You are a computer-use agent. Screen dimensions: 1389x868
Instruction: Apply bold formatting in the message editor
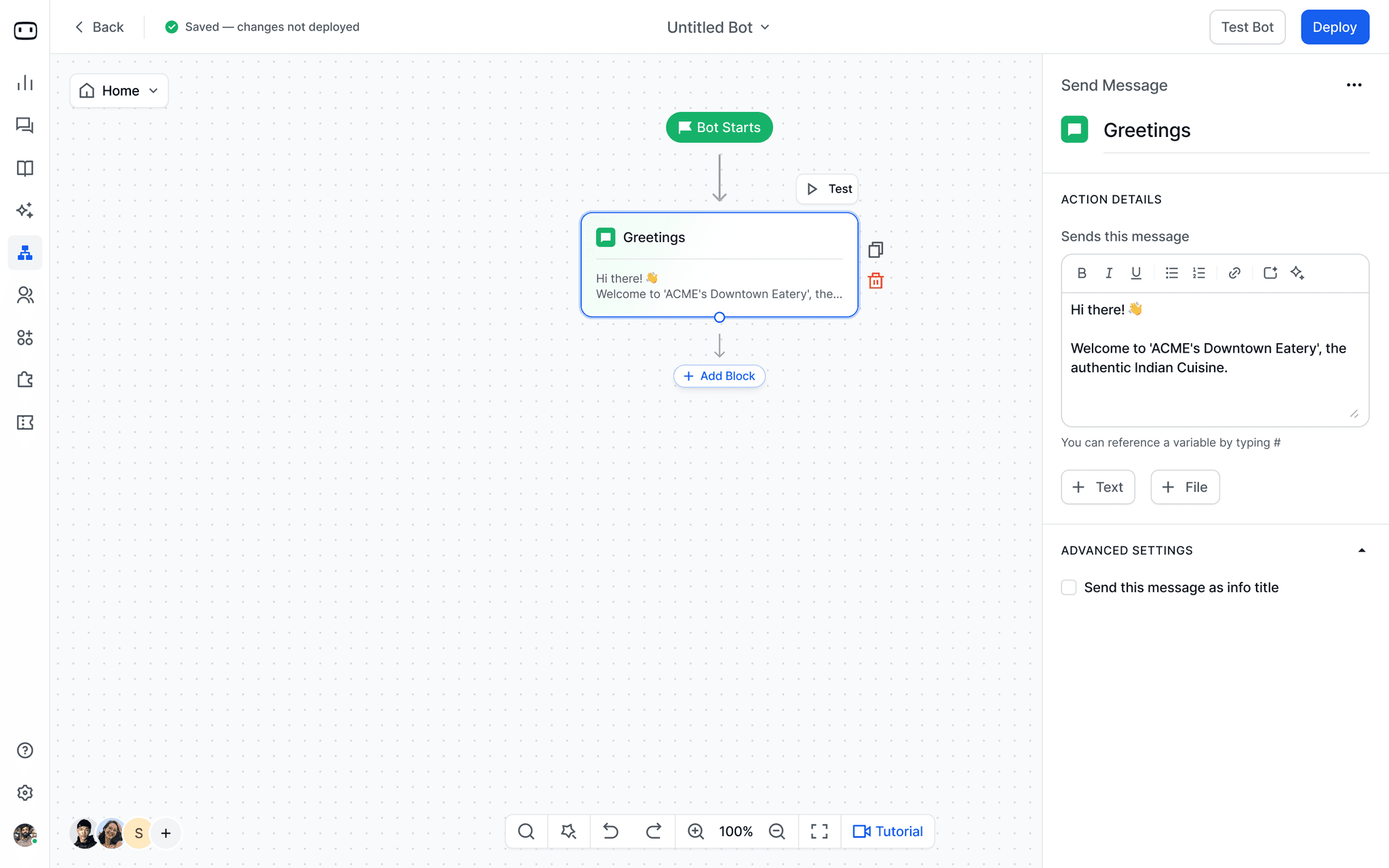[1082, 273]
